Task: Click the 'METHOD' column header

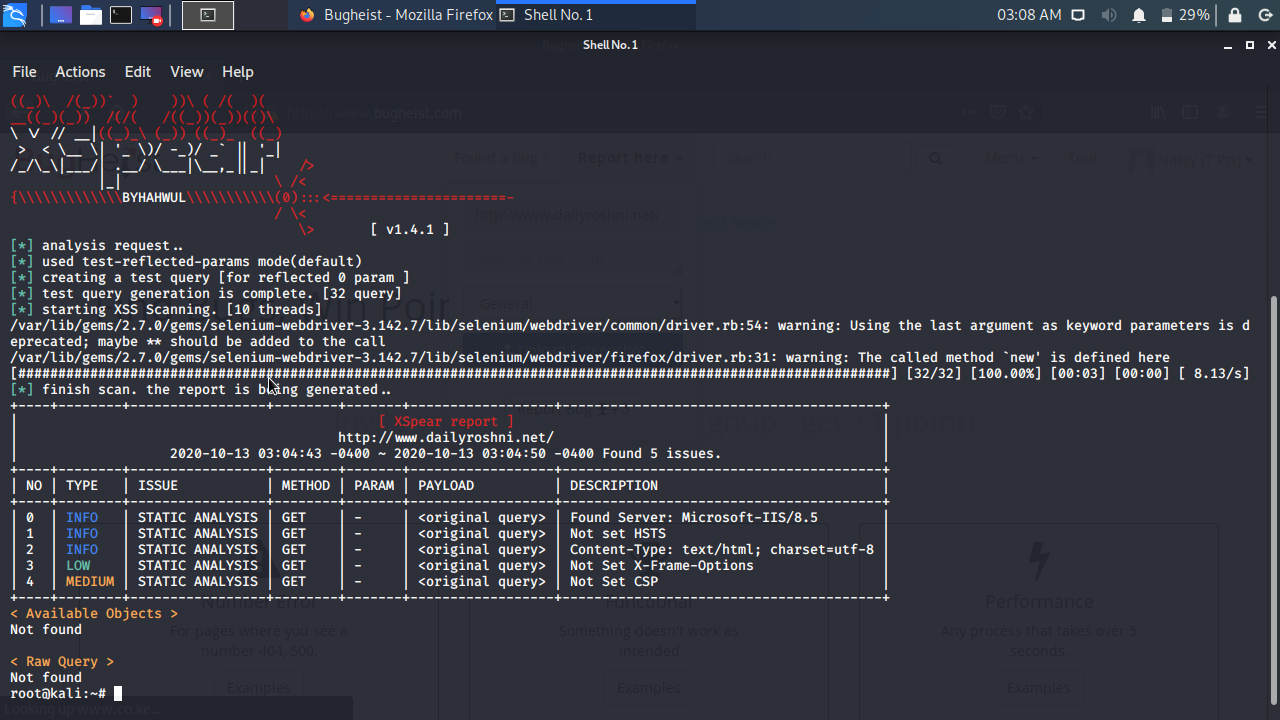Action: click(x=306, y=485)
